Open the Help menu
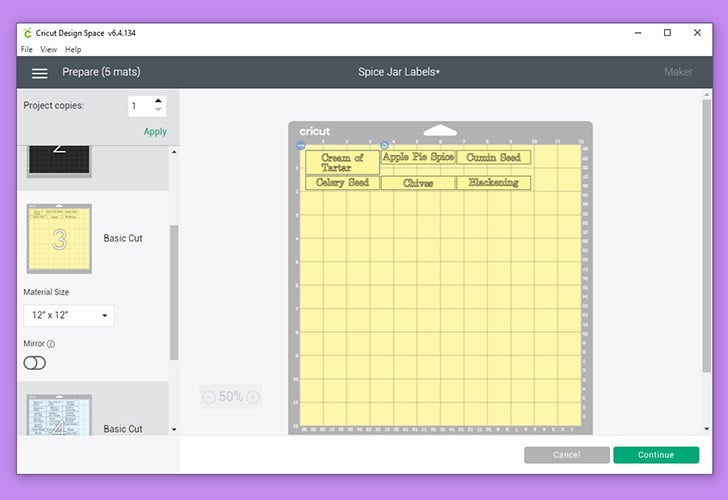Viewport: 728px width, 500px height. 73,49
